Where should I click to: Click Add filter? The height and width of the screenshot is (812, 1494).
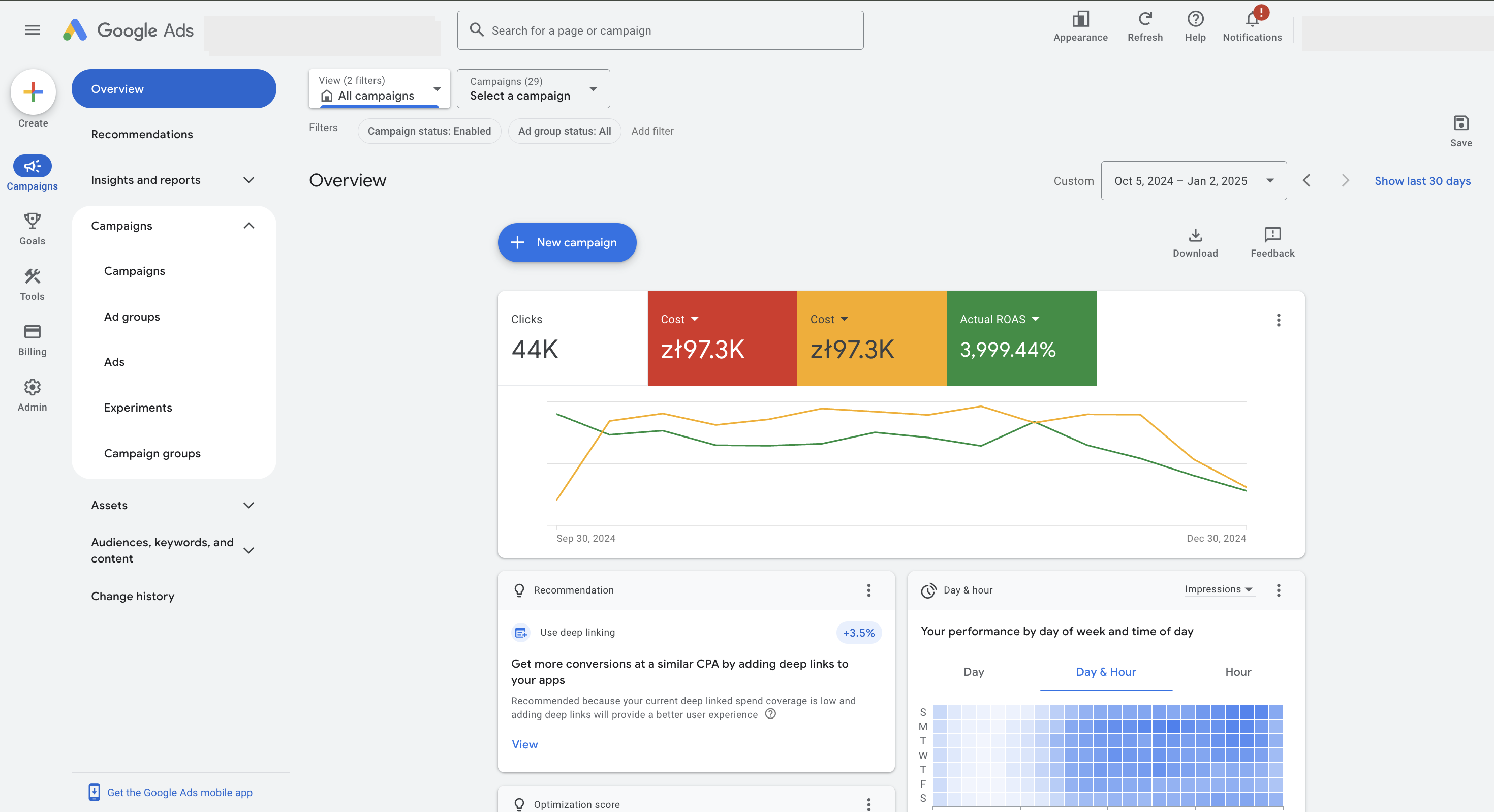pyautogui.click(x=652, y=131)
